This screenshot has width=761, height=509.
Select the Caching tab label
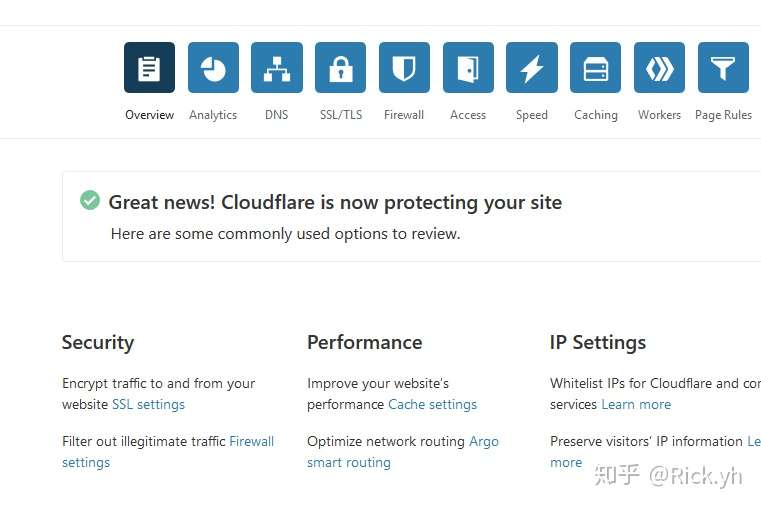(596, 115)
